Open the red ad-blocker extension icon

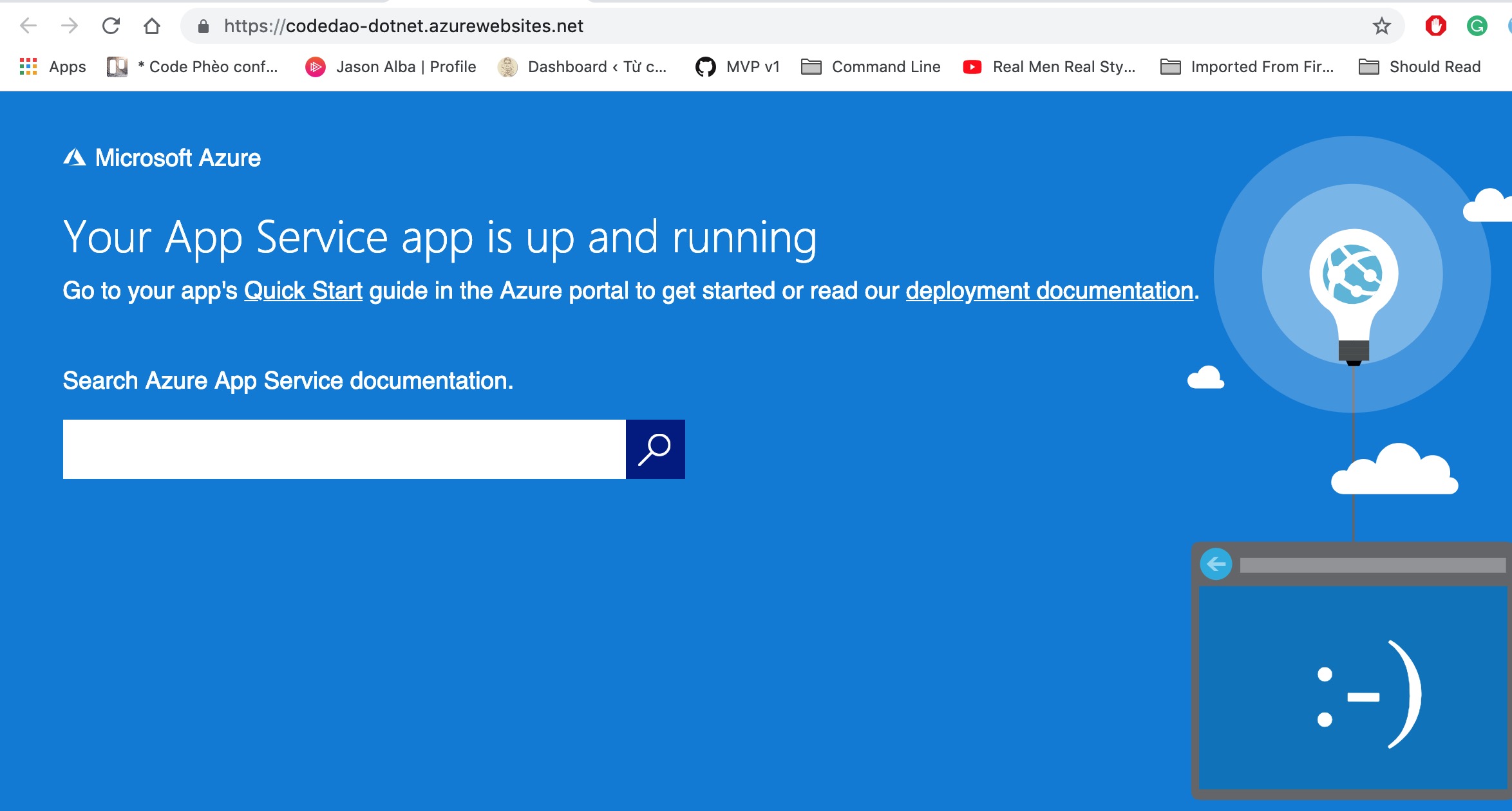click(x=1435, y=26)
